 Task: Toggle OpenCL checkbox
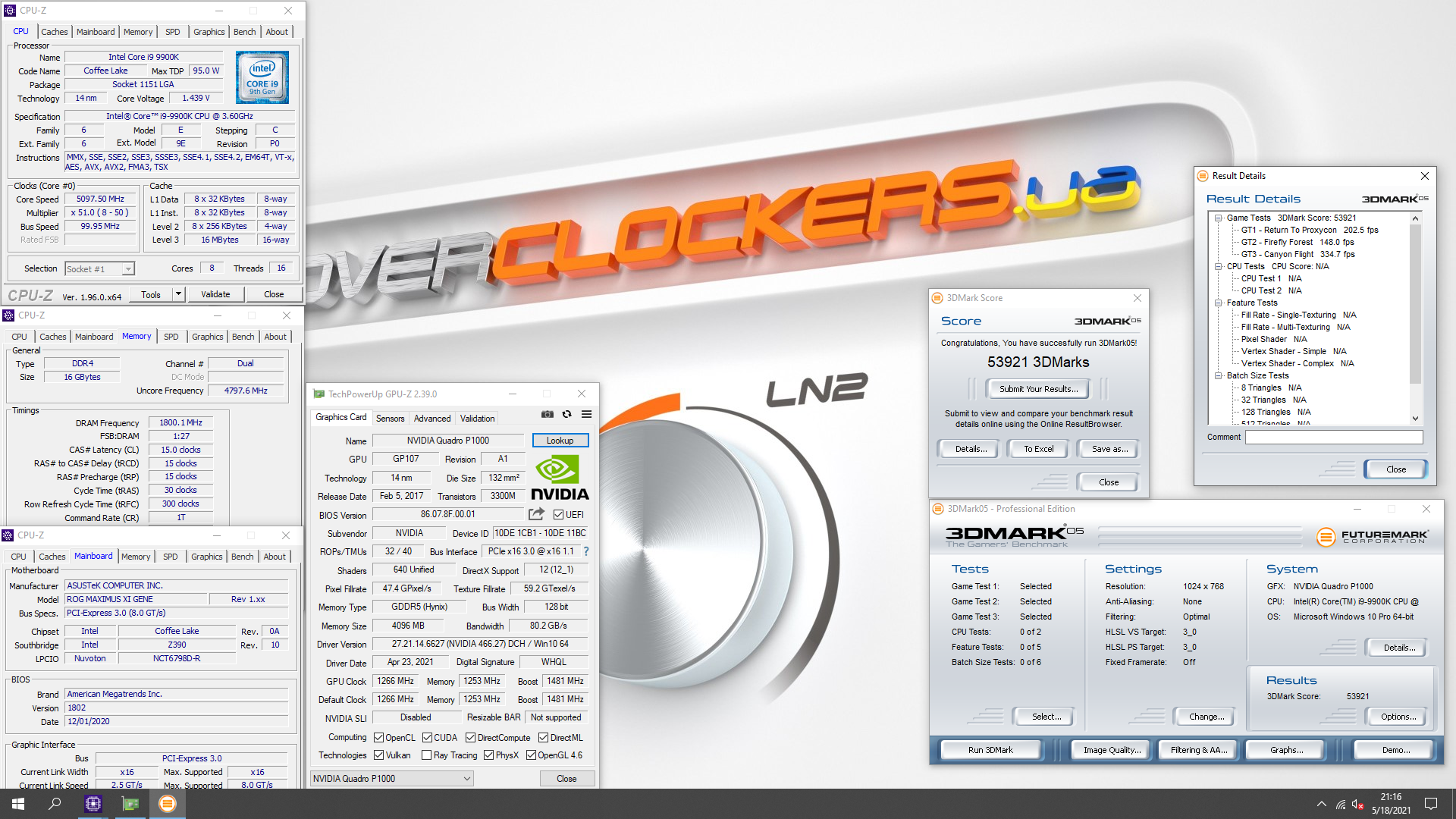(x=378, y=738)
